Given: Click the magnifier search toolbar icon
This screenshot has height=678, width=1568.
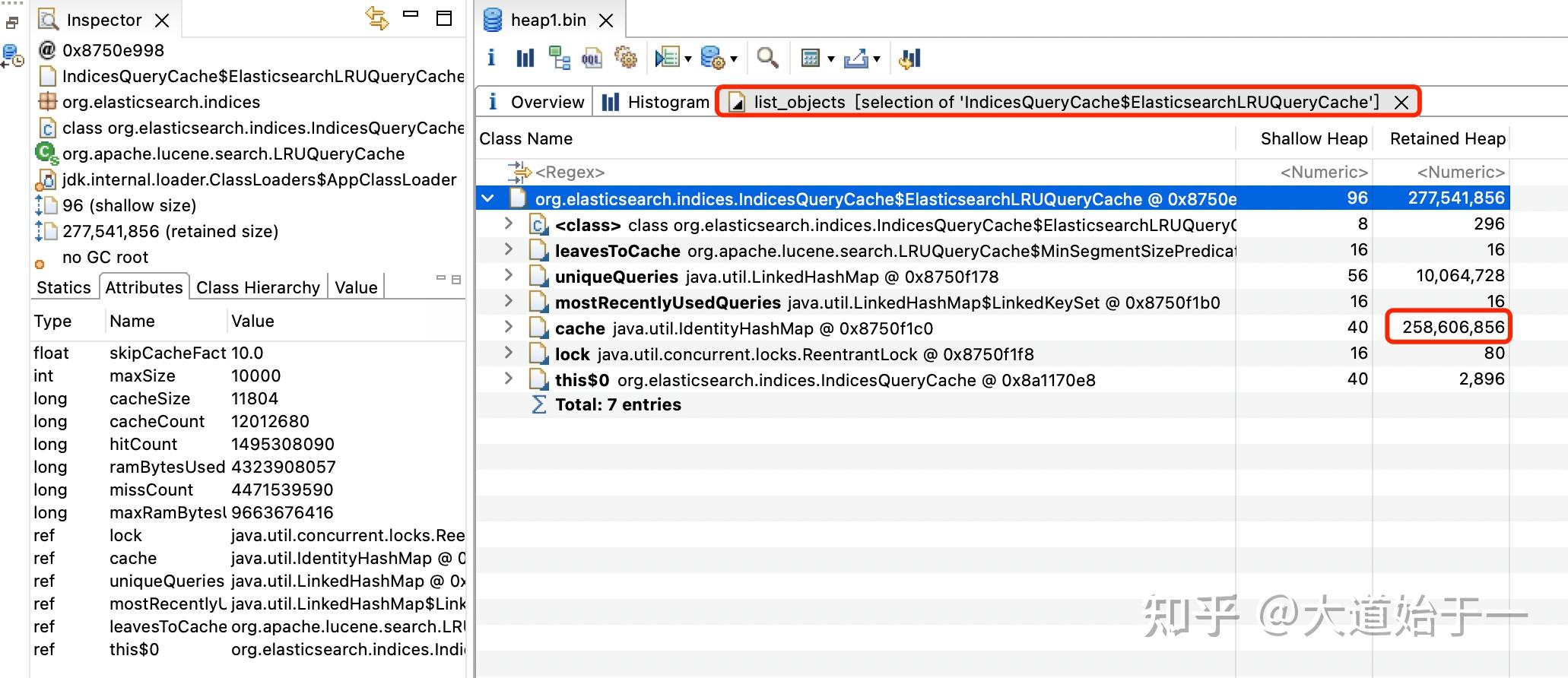Looking at the screenshot, I should click(x=767, y=58).
